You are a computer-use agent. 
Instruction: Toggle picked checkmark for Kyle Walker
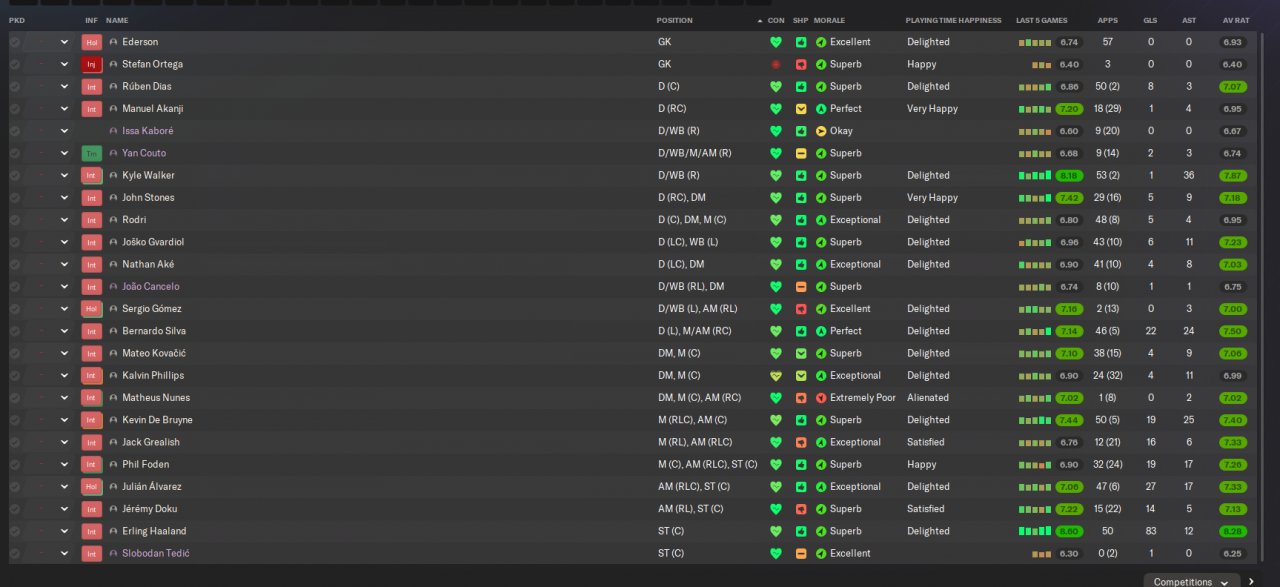[14, 176]
